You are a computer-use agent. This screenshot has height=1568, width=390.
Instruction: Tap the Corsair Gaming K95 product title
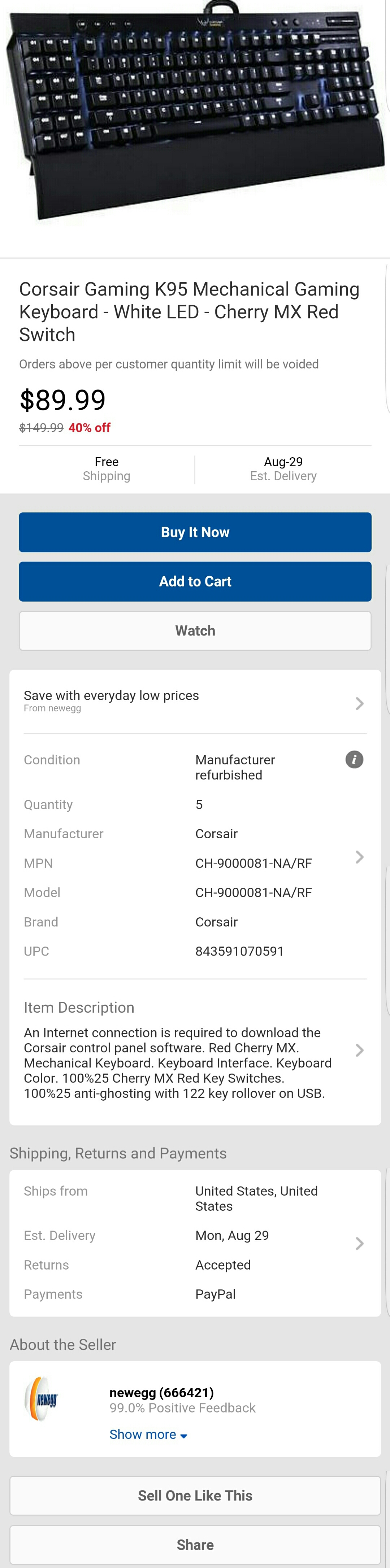click(189, 312)
